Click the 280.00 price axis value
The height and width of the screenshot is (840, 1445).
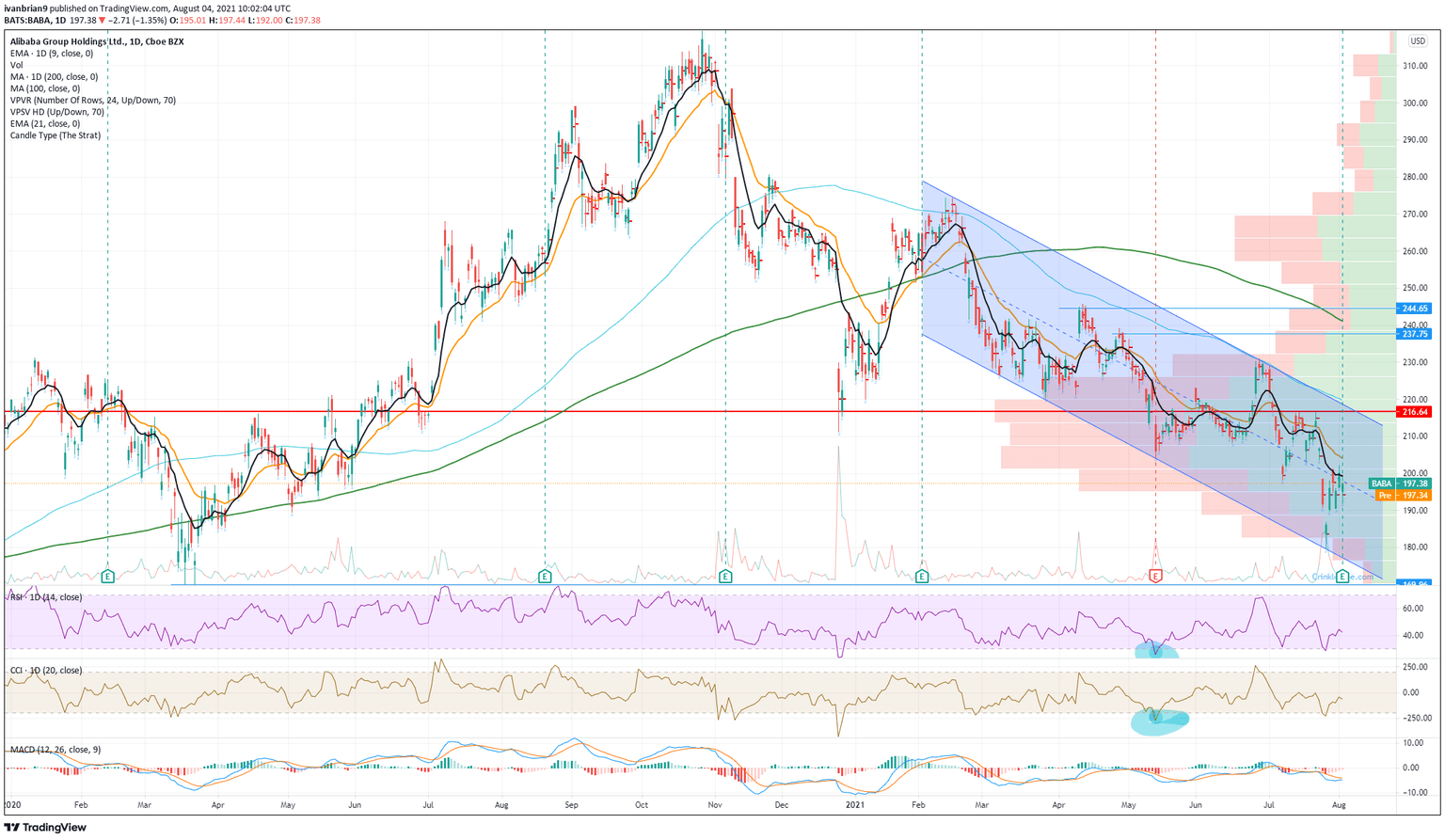[x=1416, y=177]
